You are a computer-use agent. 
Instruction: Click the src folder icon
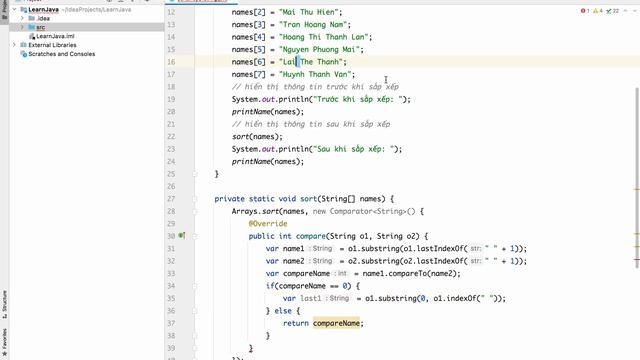[x=31, y=27]
